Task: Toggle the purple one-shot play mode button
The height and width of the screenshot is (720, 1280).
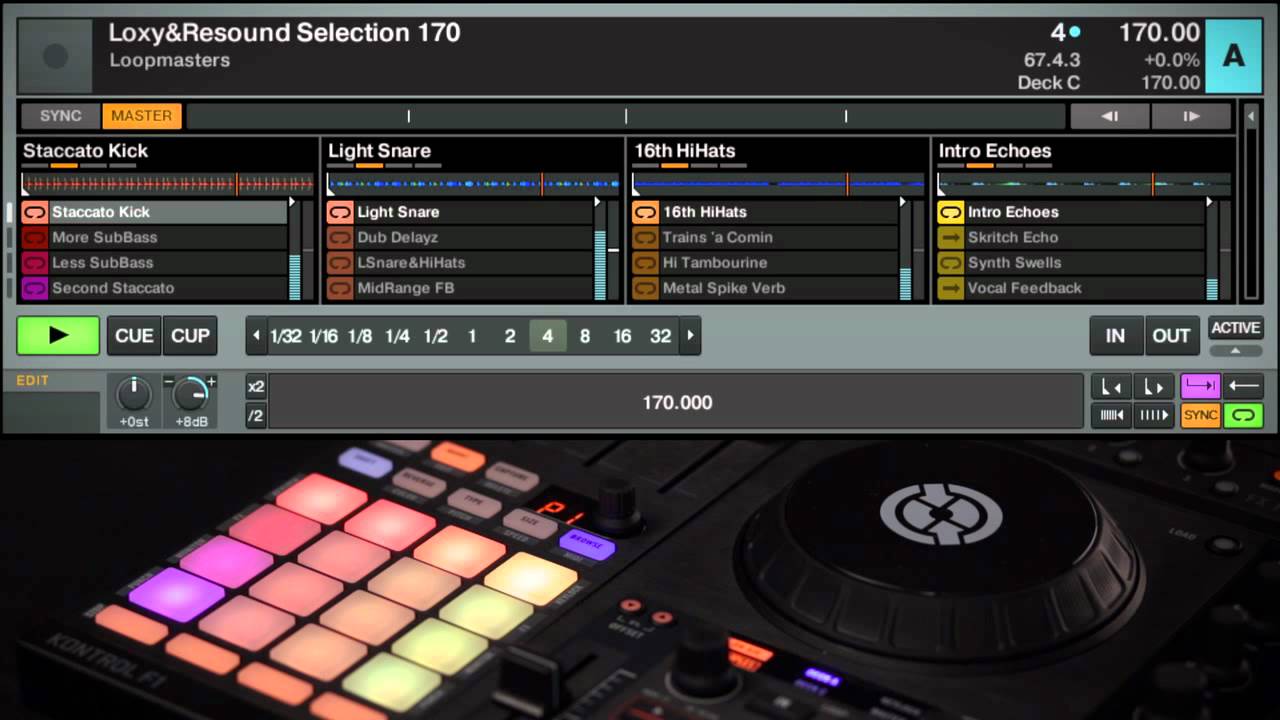Action: click(1200, 386)
